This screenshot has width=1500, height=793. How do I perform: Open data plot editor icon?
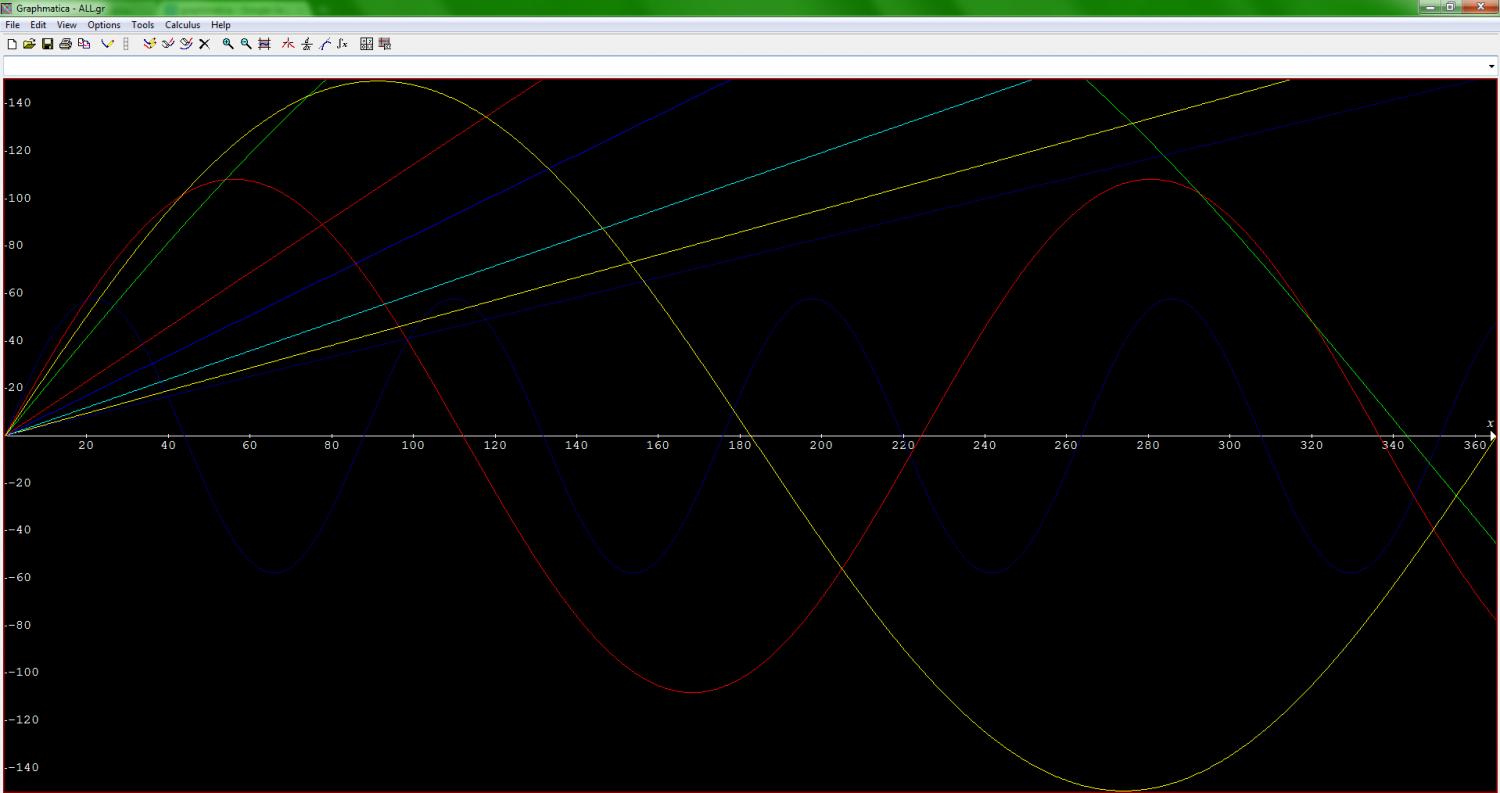pyautogui.click(x=385, y=44)
